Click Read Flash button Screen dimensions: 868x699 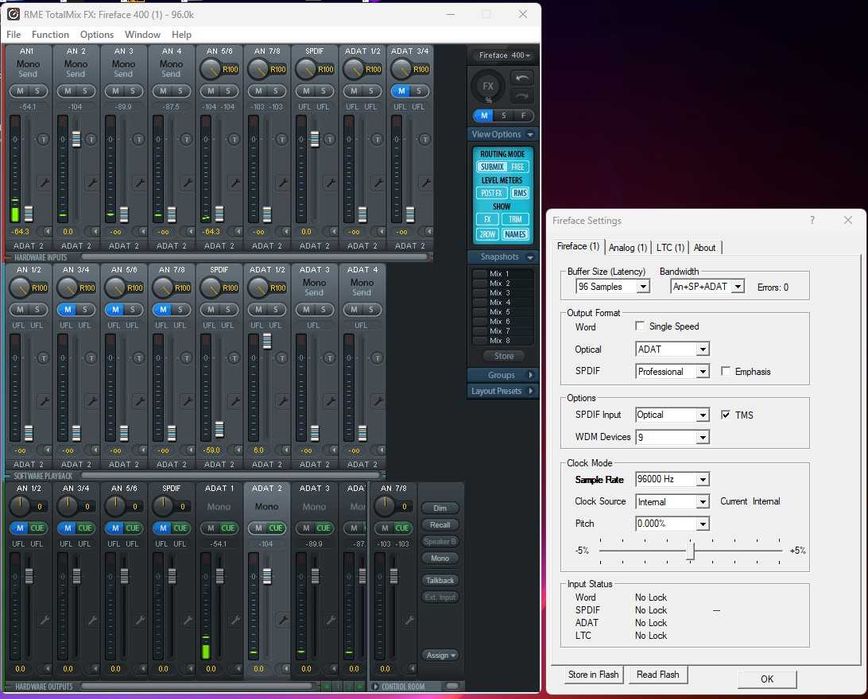click(658, 674)
